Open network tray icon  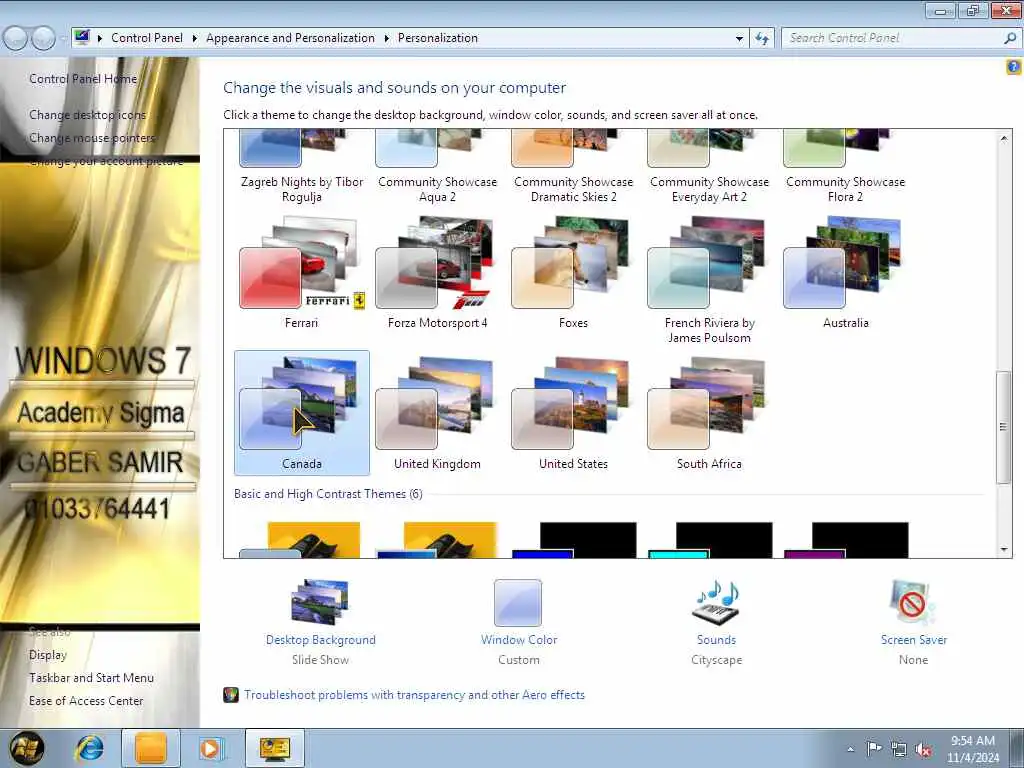(x=899, y=749)
